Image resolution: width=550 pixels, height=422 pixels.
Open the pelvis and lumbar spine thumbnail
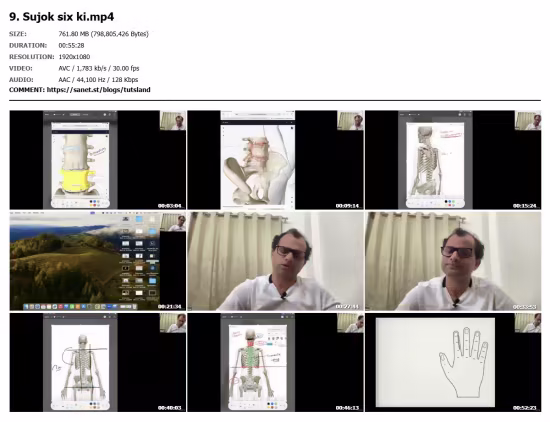click(x=275, y=160)
